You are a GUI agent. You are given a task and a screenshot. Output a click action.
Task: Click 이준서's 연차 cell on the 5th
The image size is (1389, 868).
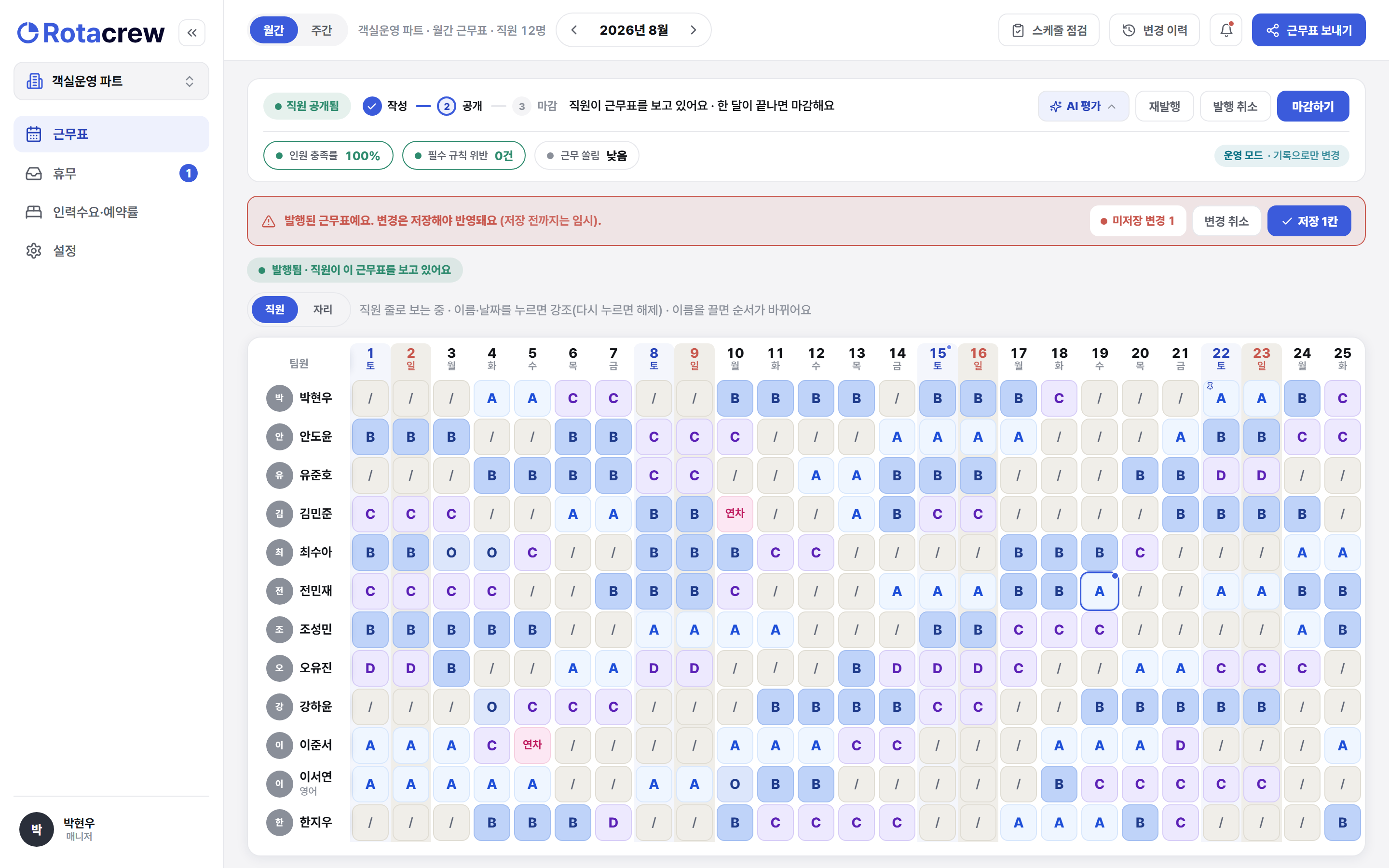tap(532, 745)
